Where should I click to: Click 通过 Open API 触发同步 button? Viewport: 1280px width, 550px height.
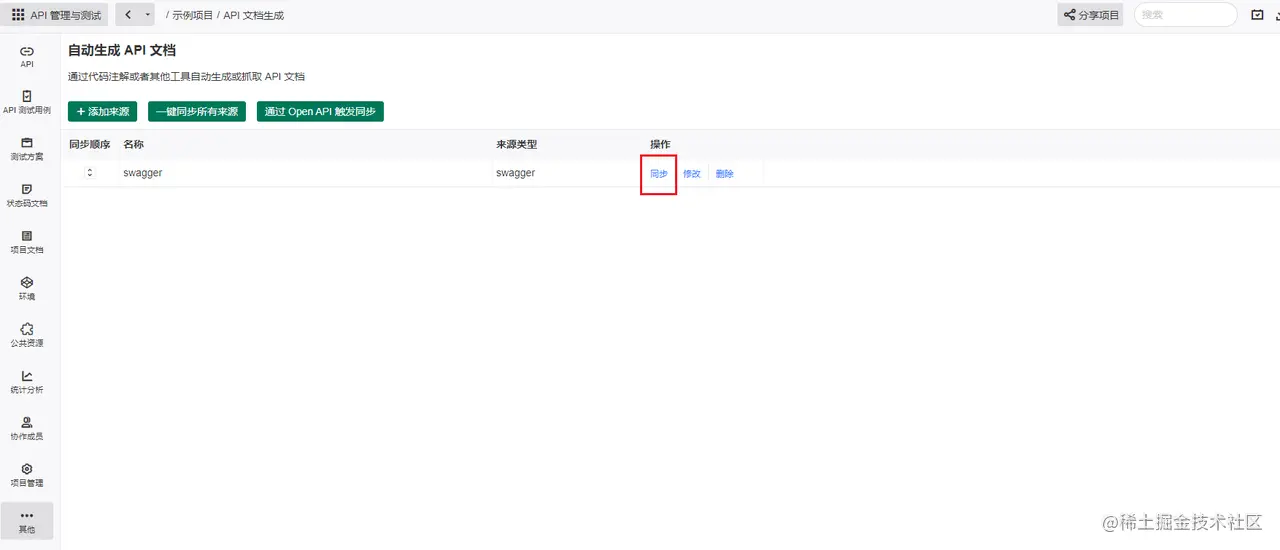[x=320, y=112]
